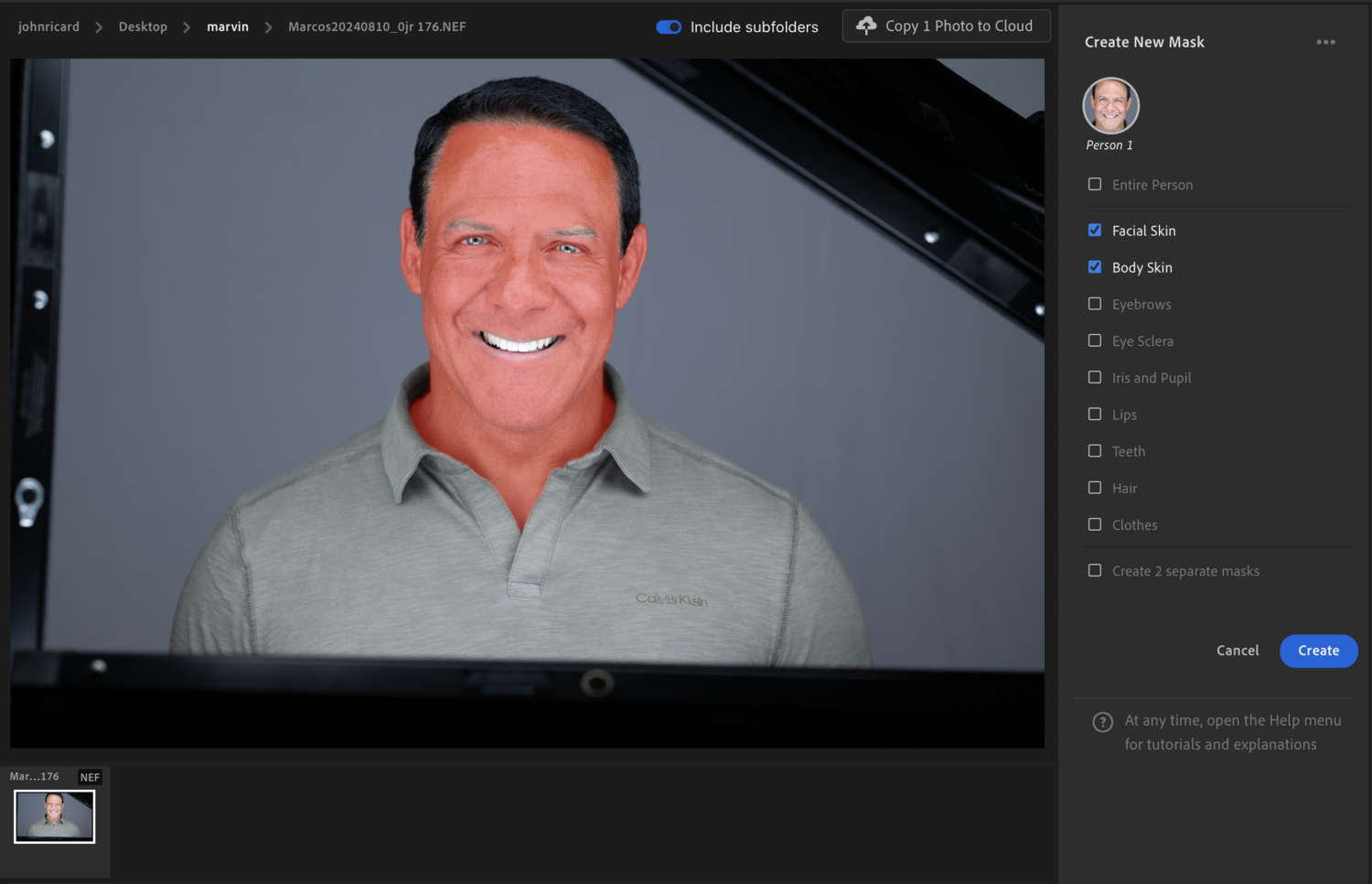Click the Help question mark icon

coord(1103,723)
